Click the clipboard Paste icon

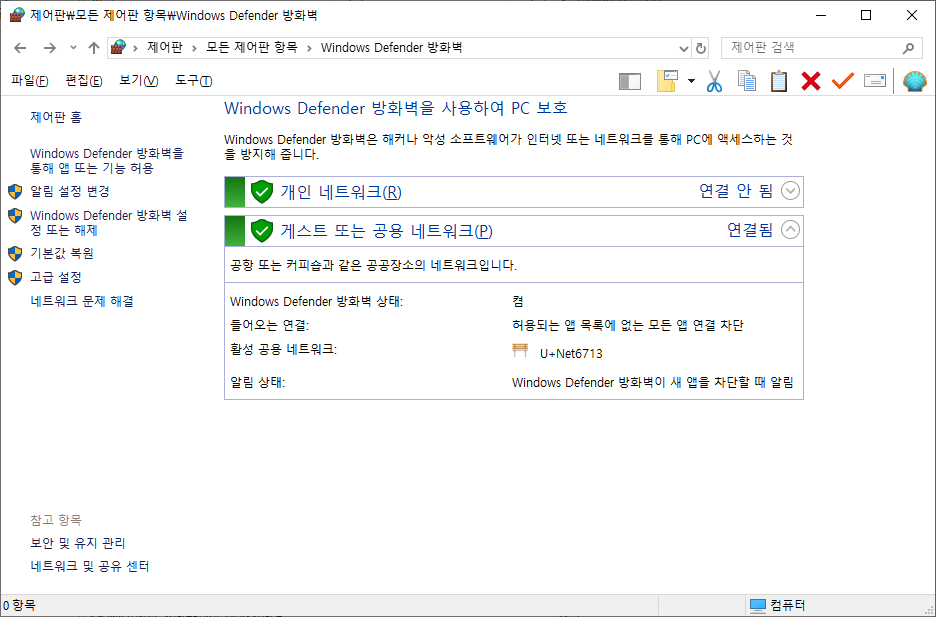778,81
